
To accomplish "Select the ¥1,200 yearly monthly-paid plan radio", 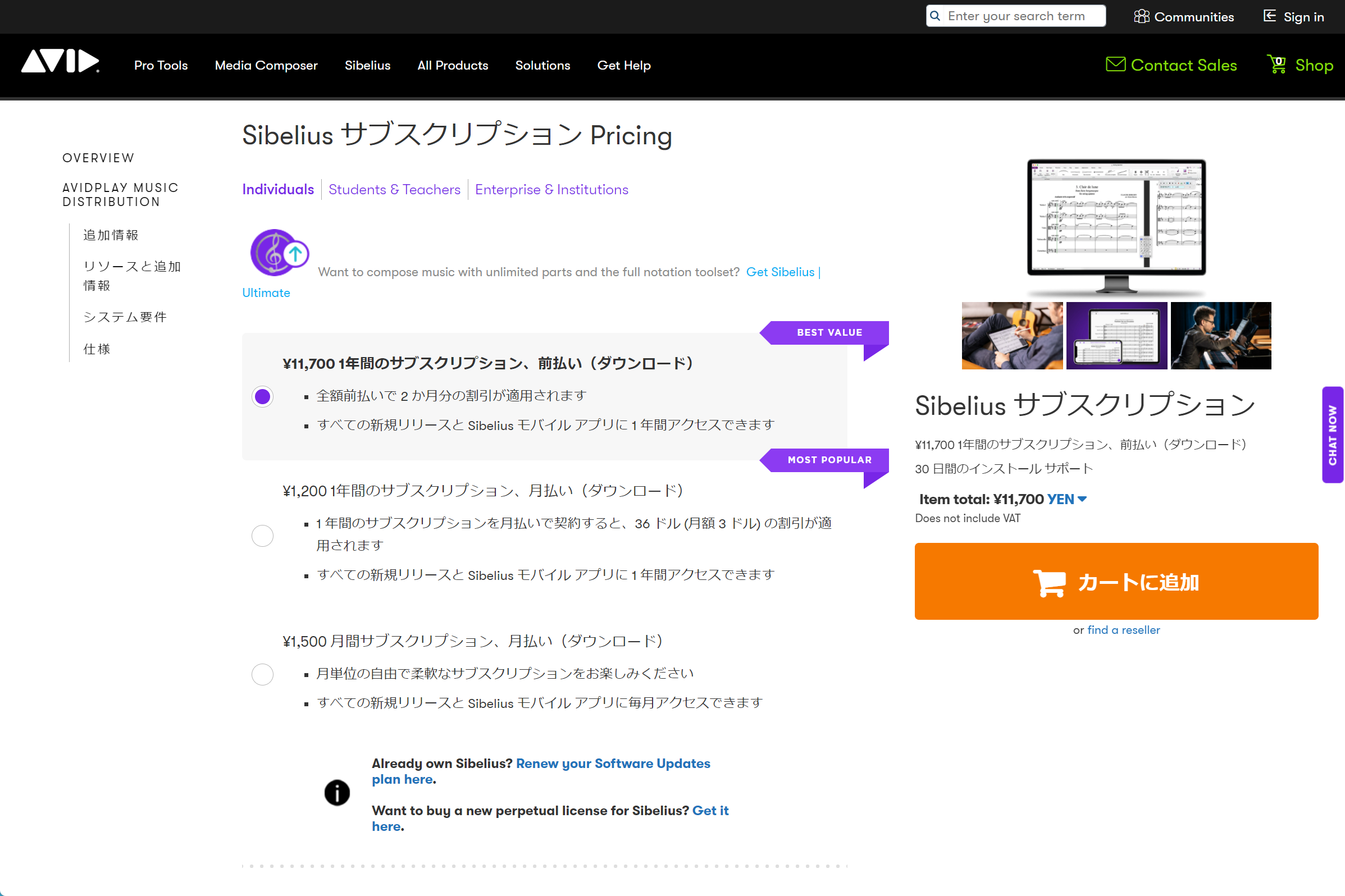I will 262,536.
